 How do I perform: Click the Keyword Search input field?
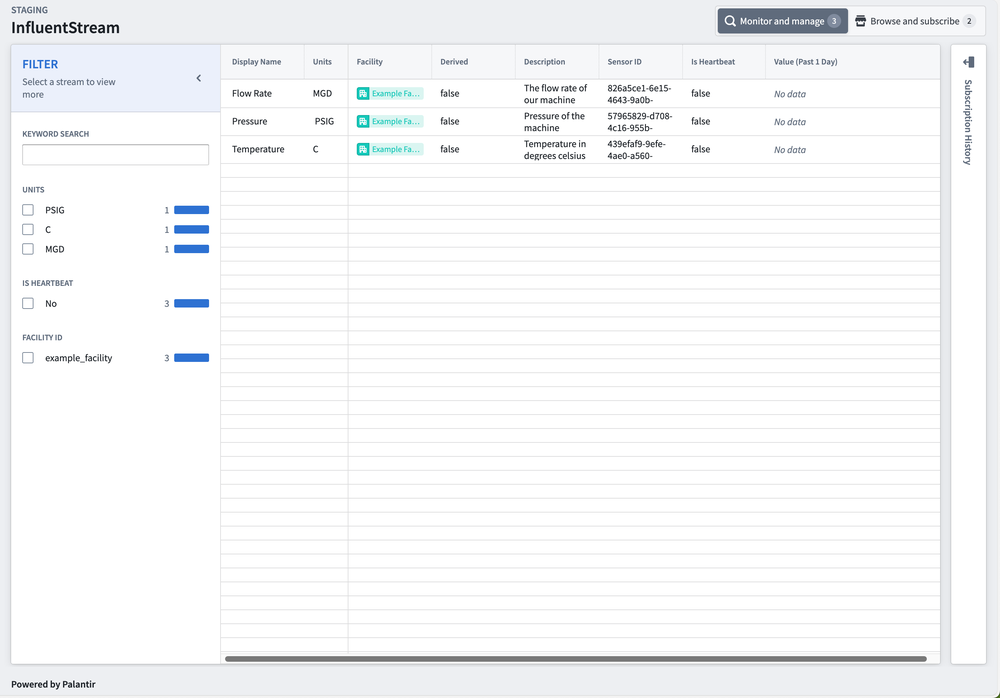click(115, 155)
